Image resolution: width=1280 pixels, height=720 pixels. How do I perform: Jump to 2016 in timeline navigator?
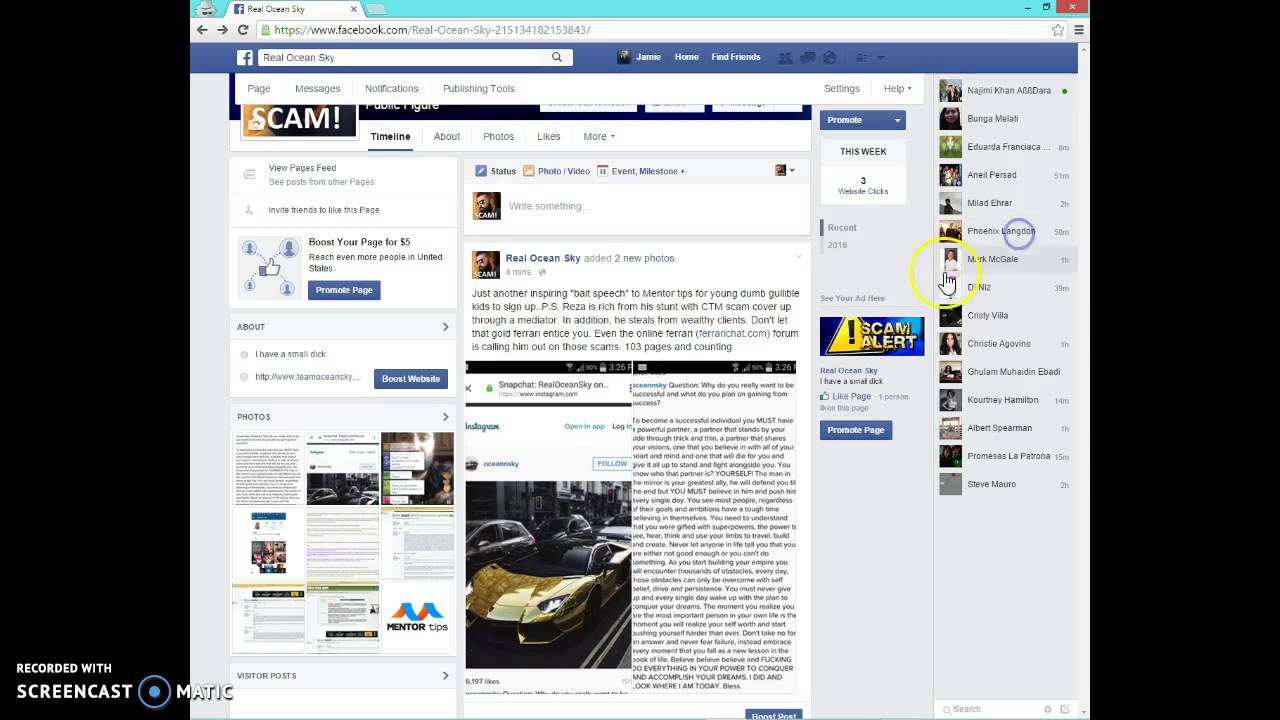837,245
